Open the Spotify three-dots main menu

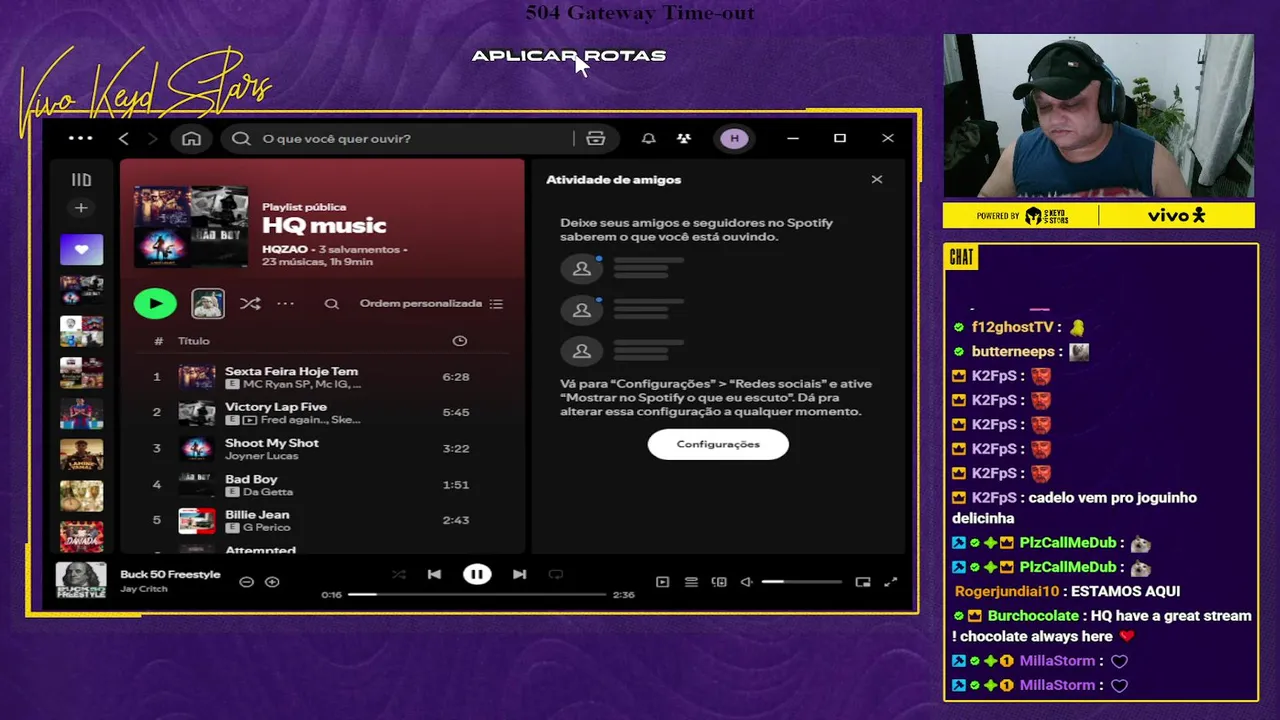81,138
